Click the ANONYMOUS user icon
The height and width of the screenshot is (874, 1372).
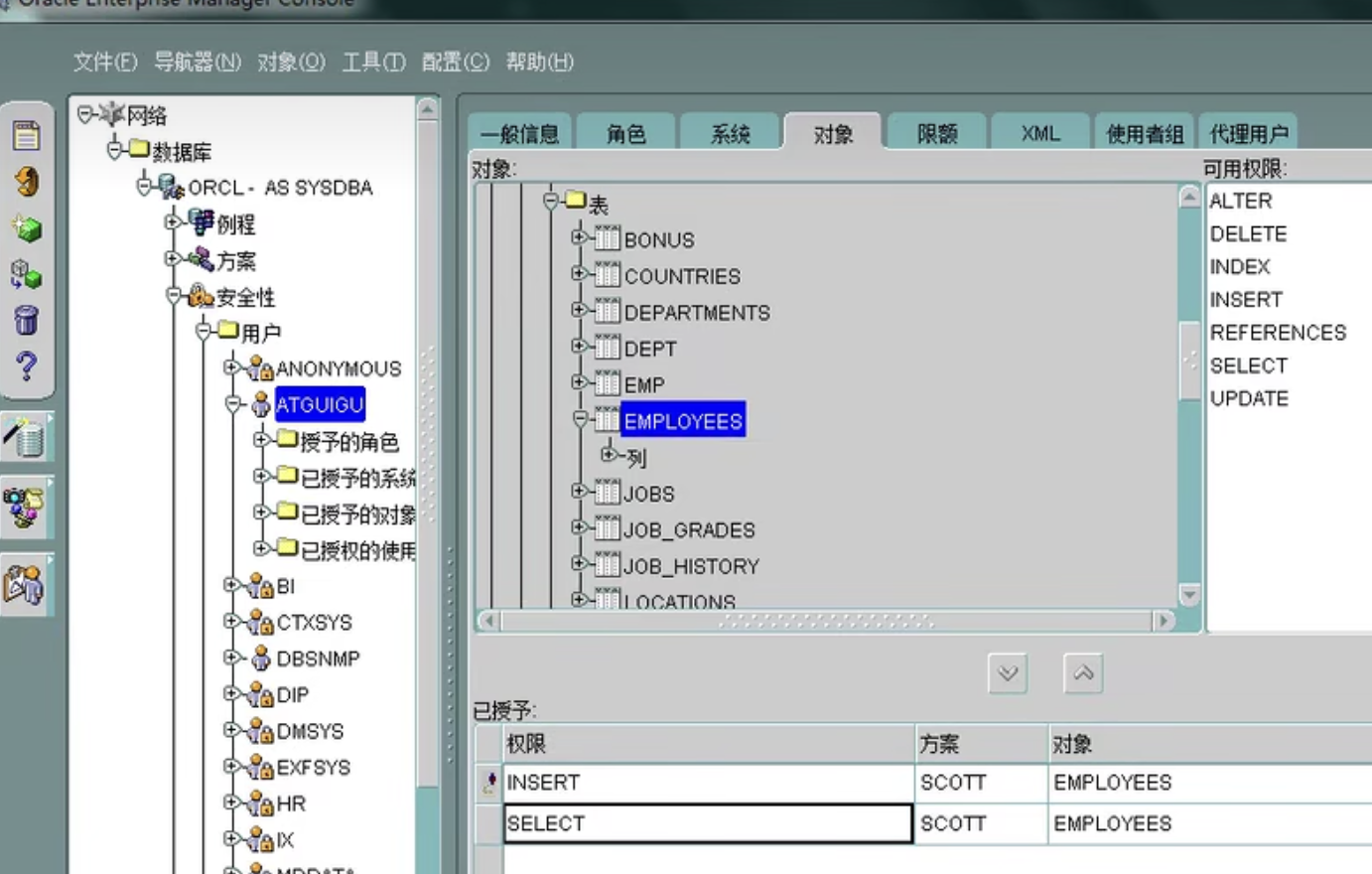[261, 368]
